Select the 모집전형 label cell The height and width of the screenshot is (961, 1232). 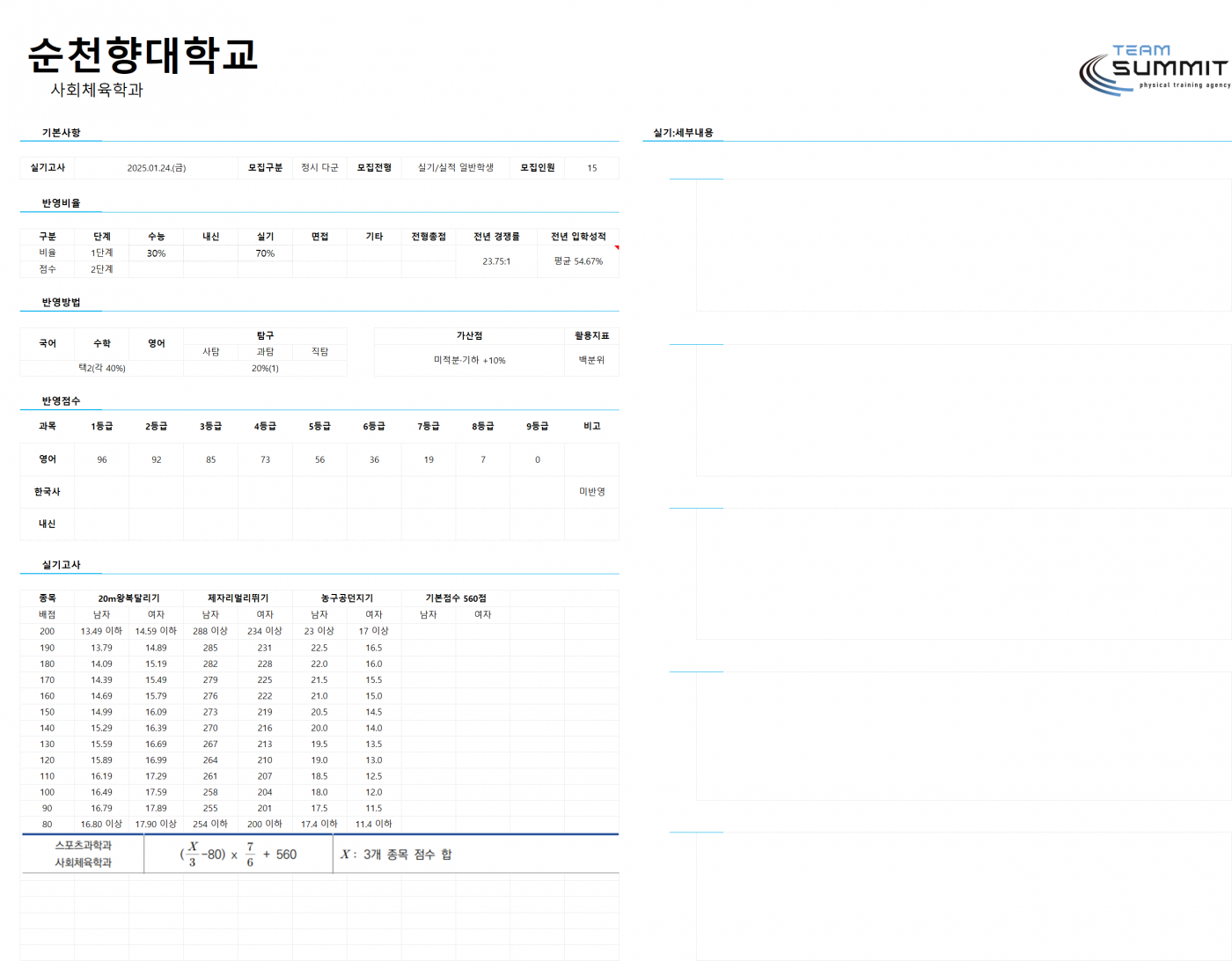[374, 168]
